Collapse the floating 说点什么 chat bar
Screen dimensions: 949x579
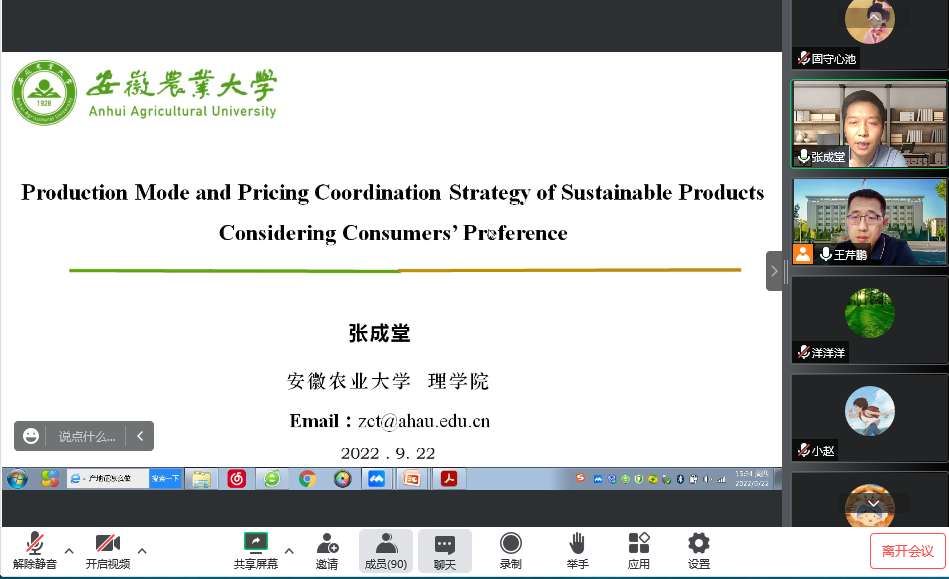140,436
